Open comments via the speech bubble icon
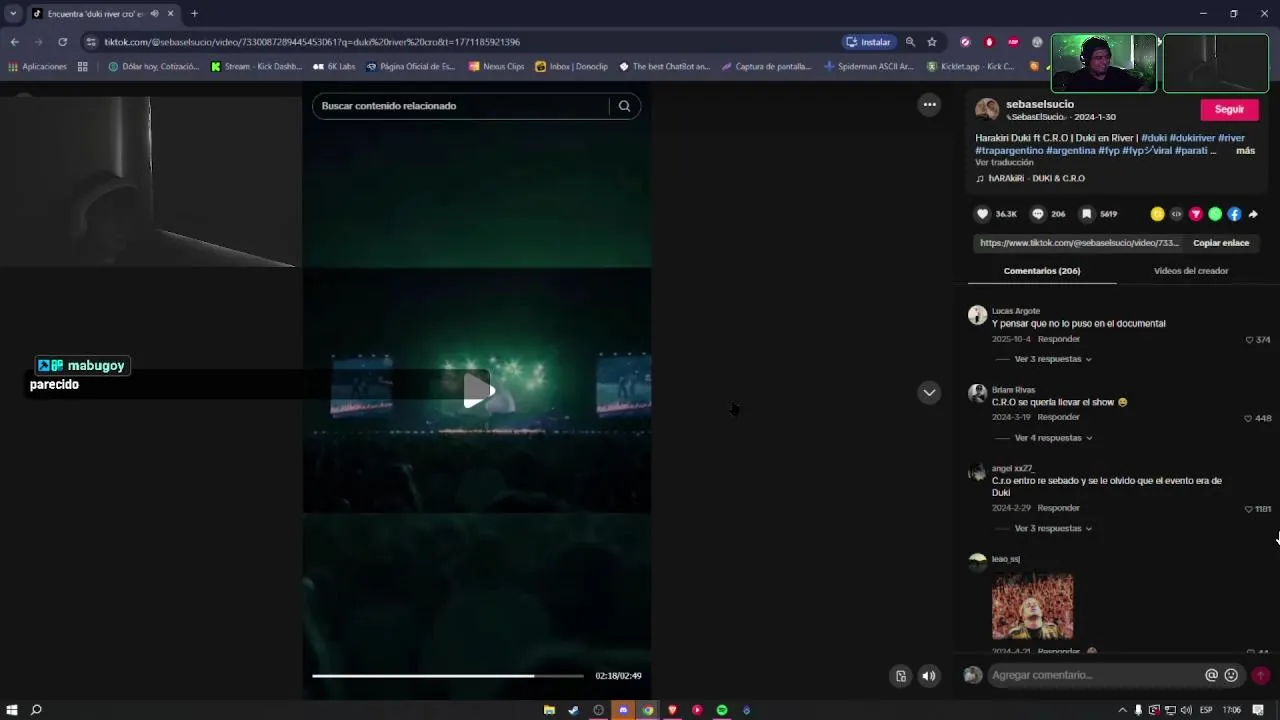The height and width of the screenshot is (720, 1280). click(x=1038, y=214)
